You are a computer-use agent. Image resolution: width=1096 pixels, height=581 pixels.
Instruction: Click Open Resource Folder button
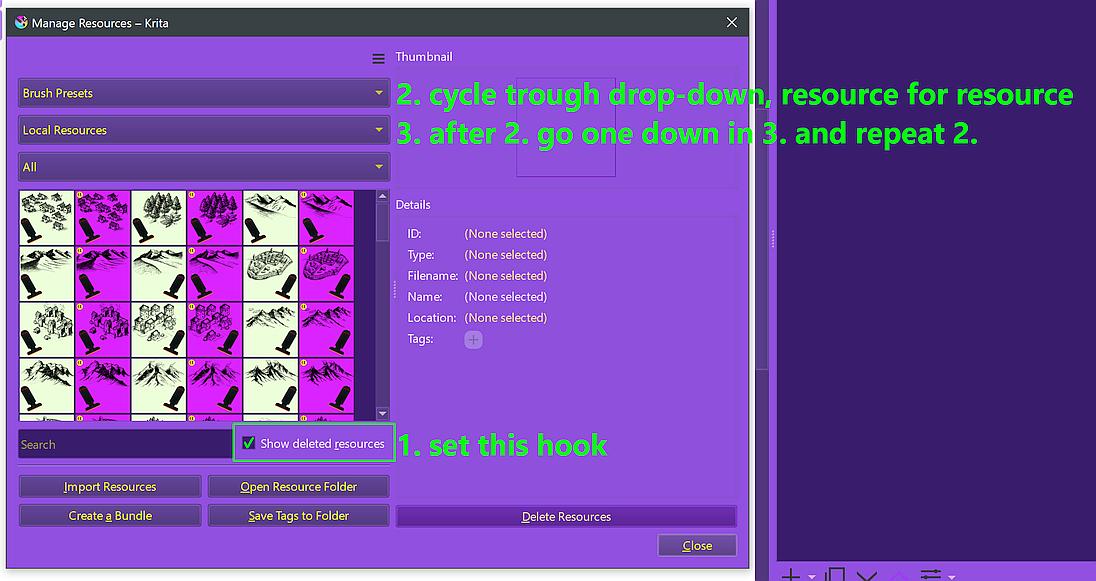(298, 487)
